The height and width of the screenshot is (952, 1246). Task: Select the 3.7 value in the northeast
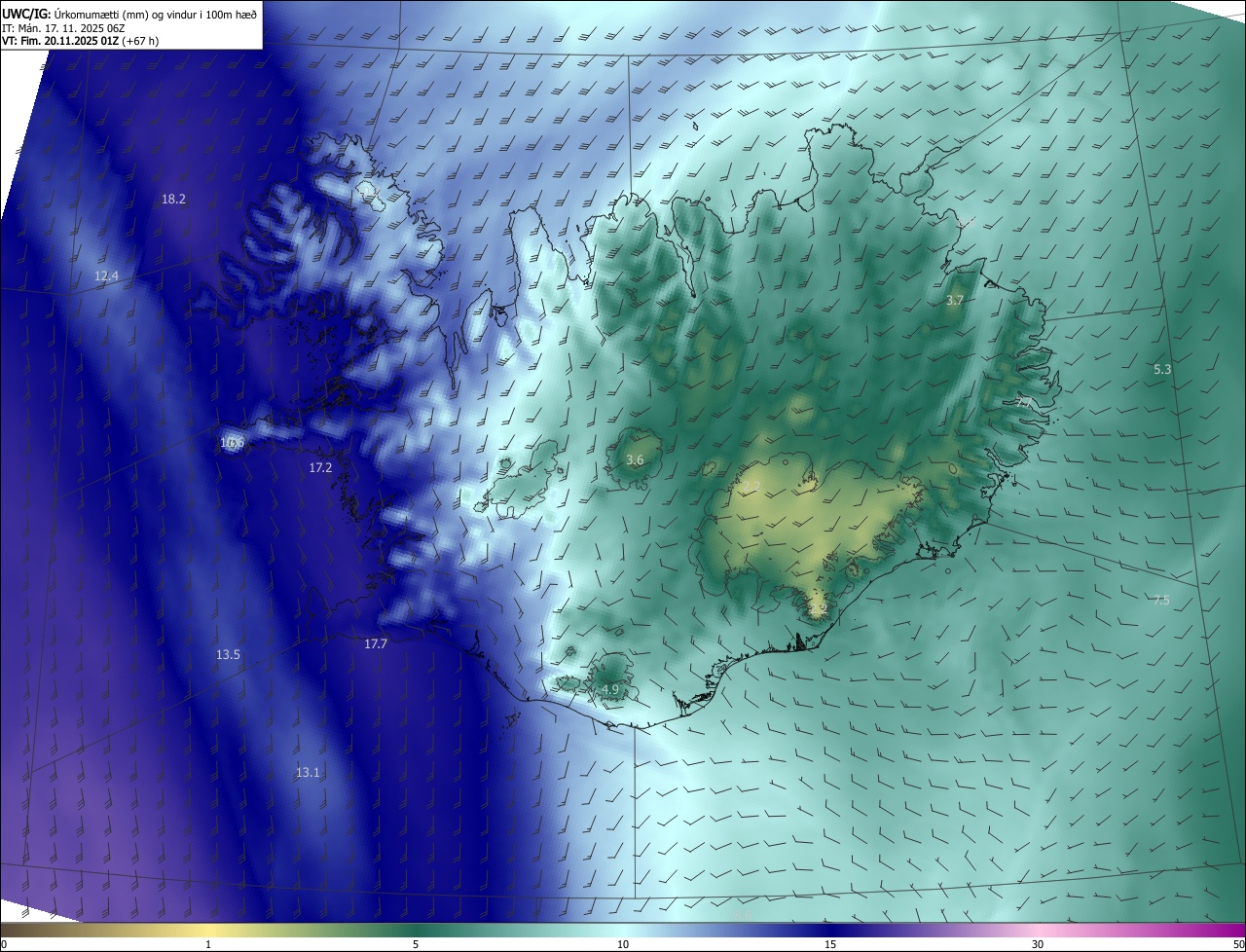tap(954, 301)
